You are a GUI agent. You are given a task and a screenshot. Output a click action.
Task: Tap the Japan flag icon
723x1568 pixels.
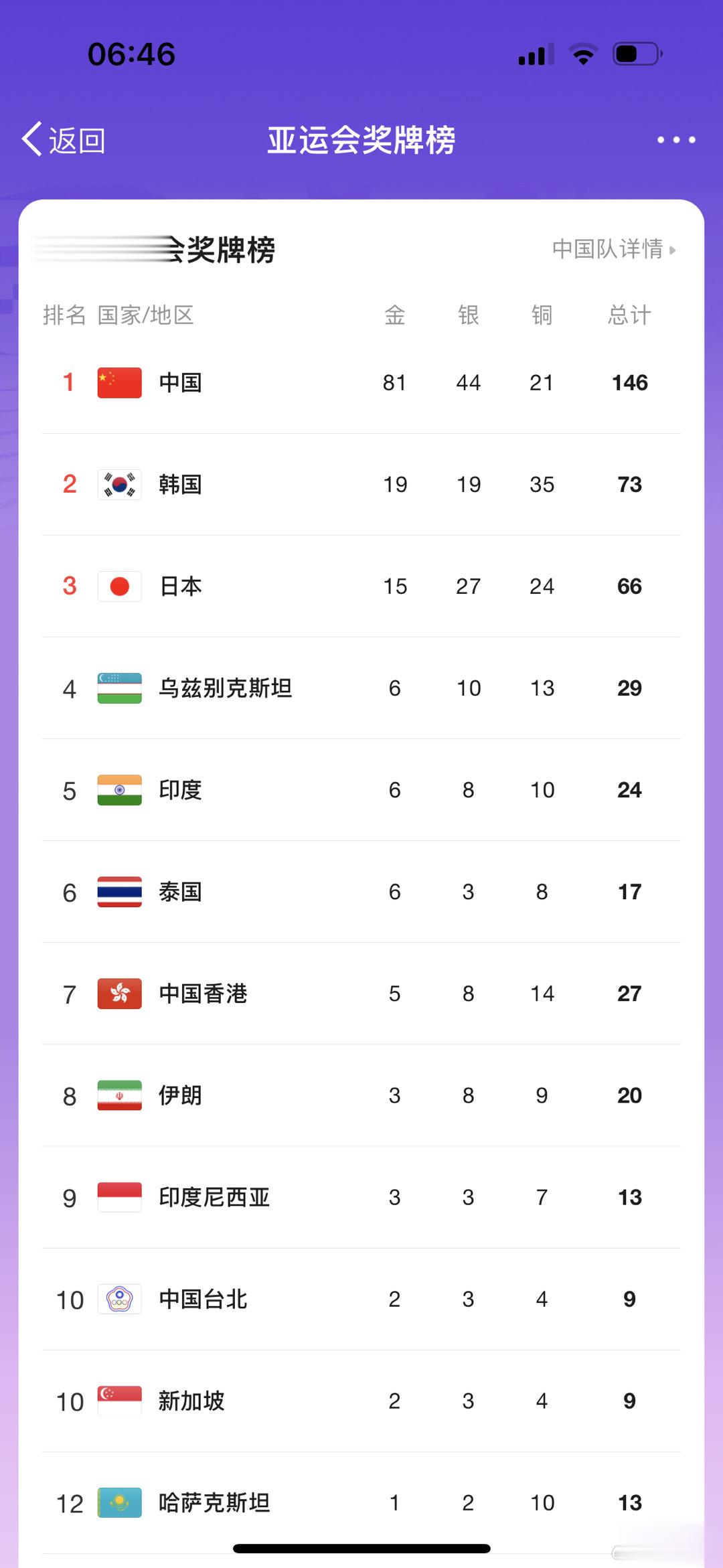point(119,586)
